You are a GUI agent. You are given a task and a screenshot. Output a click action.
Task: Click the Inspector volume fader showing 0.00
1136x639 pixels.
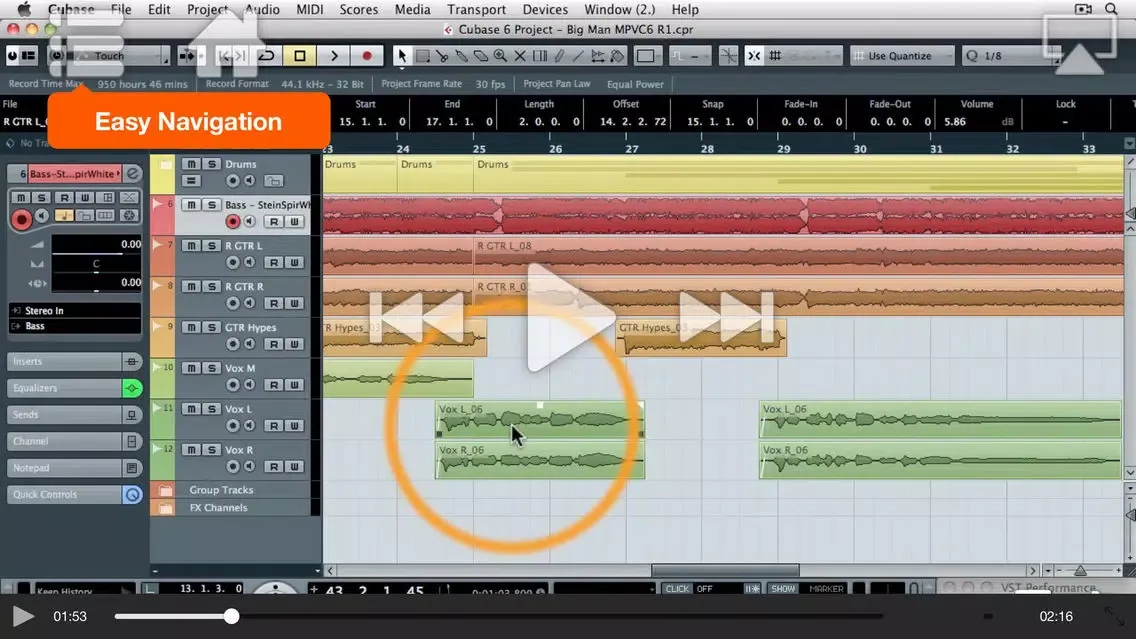96,245
